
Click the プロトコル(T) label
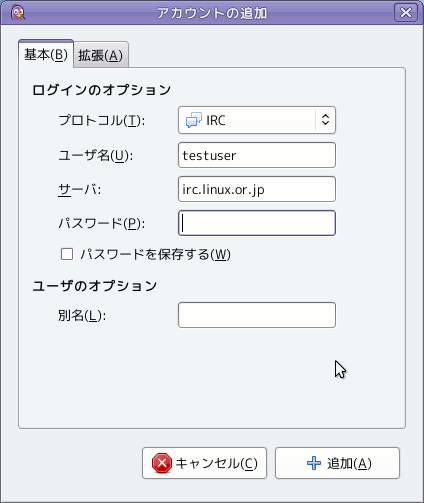point(102,120)
